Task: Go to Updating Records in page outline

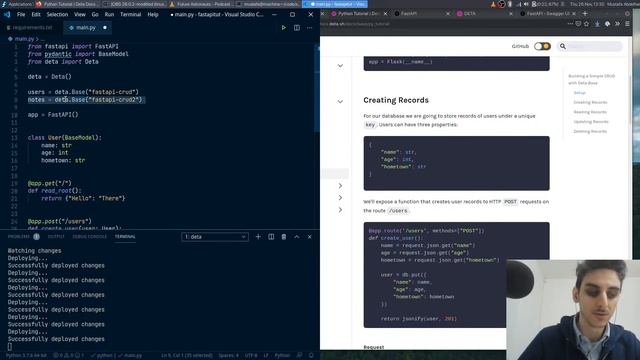Action: 591,122
